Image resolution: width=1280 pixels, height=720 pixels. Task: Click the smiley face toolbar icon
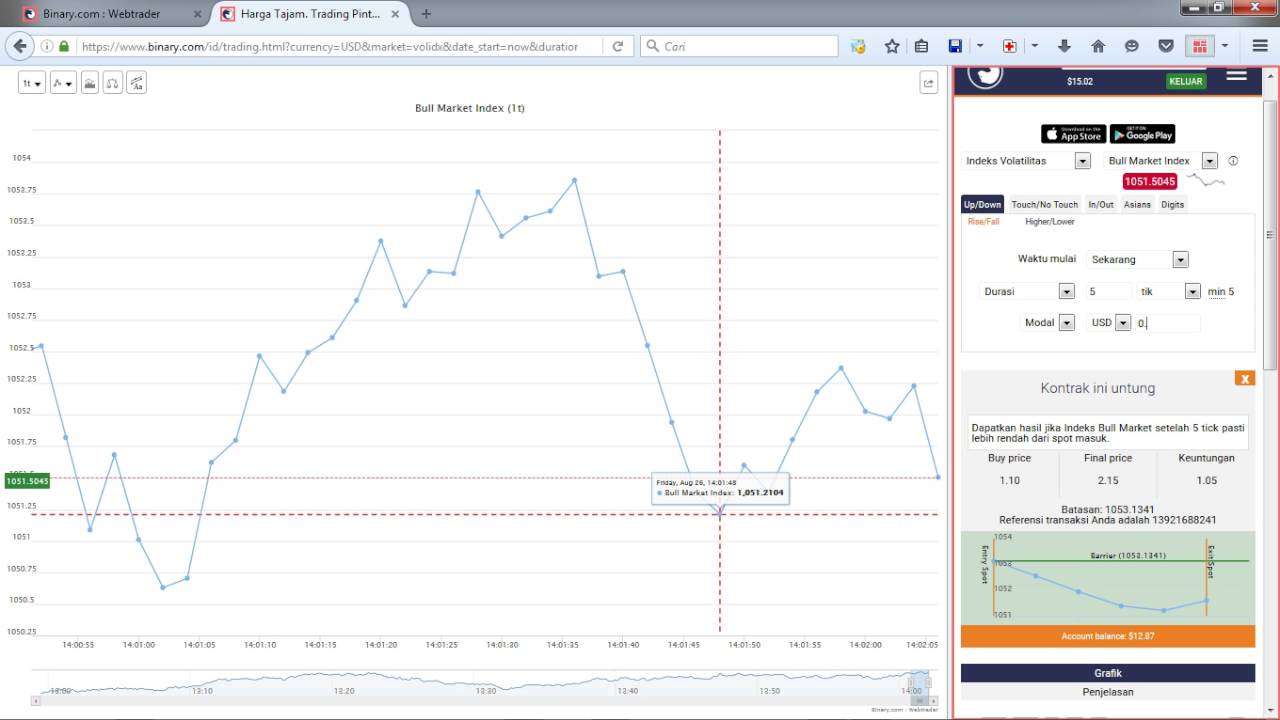[1132, 46]
